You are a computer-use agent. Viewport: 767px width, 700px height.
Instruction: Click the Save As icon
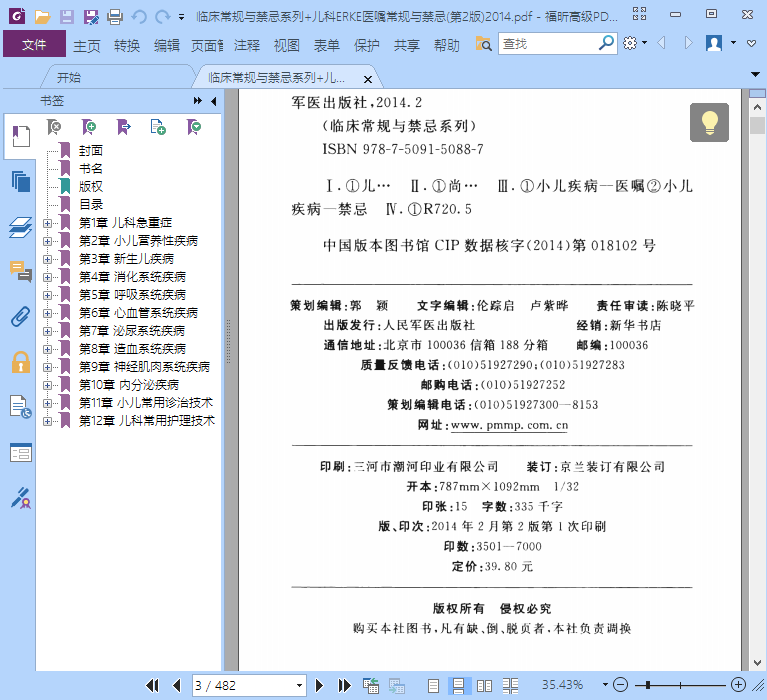point(91,17)
